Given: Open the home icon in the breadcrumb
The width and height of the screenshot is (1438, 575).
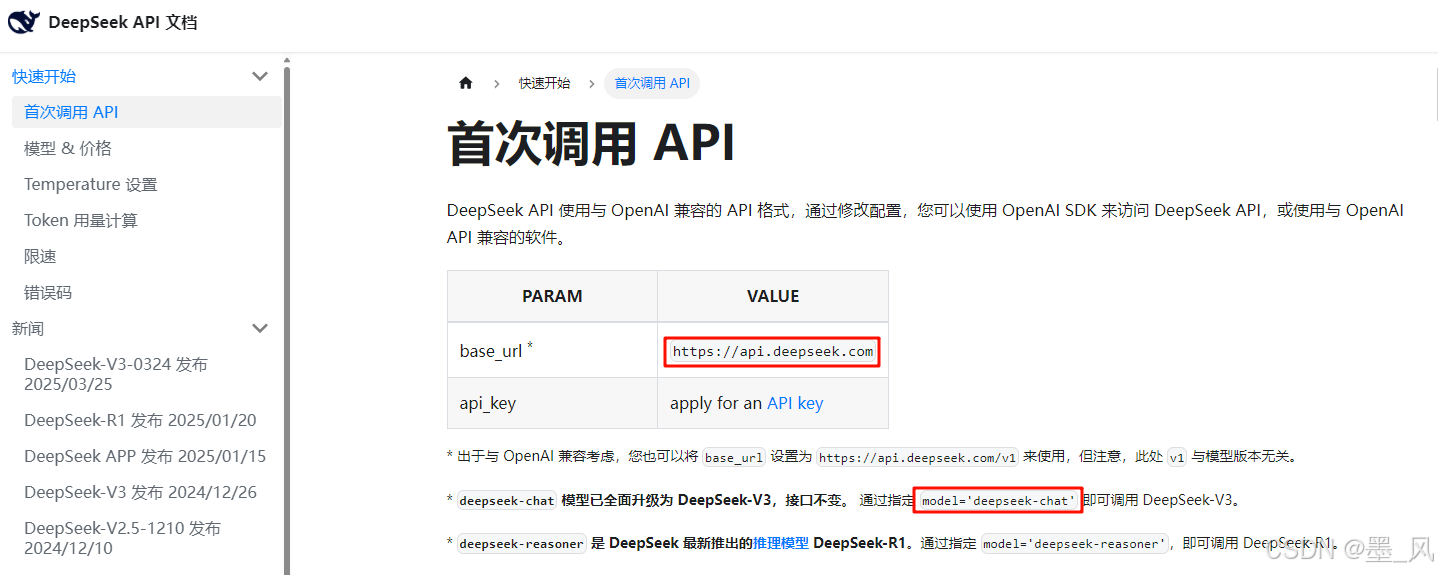Looking at the screenshot, I should tap(465, 83).
